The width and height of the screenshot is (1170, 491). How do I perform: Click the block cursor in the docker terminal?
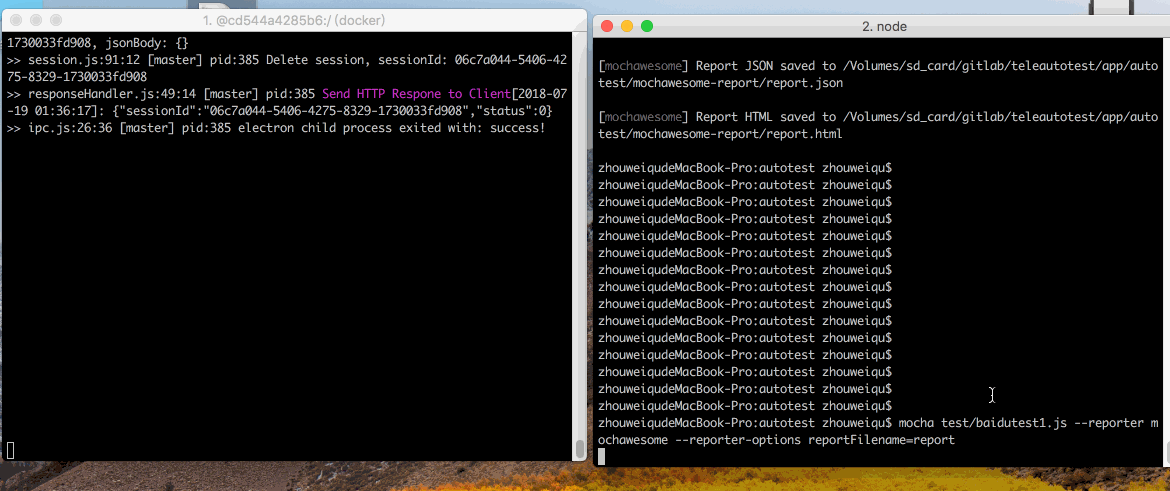11,449
